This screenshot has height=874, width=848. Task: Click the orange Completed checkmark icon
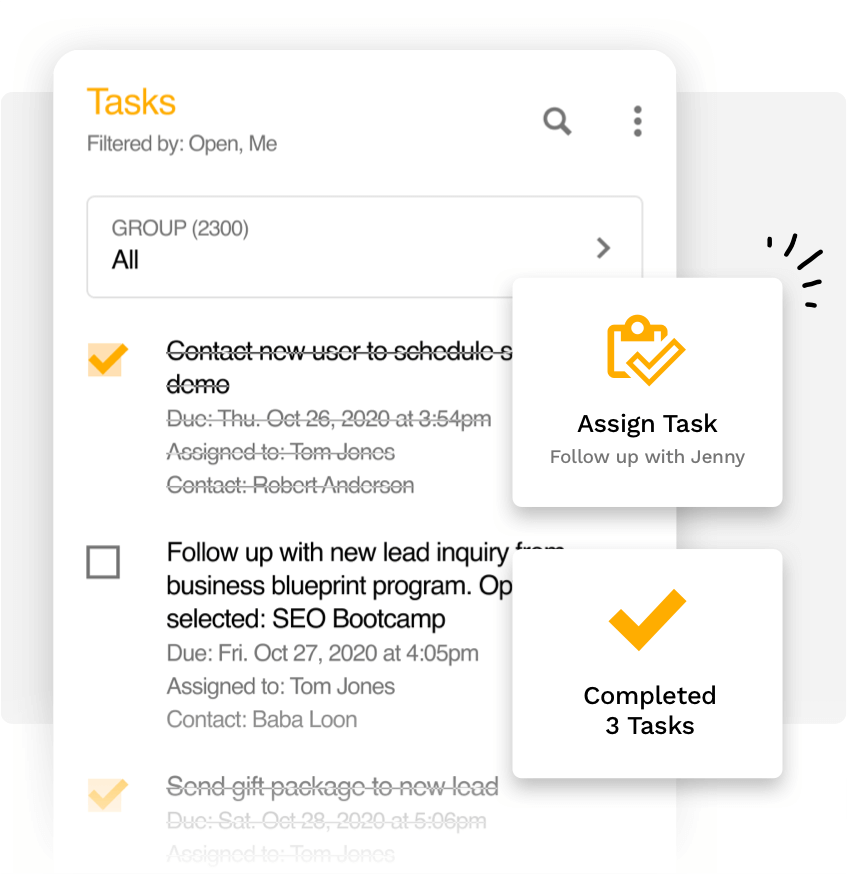pos(646,619)
